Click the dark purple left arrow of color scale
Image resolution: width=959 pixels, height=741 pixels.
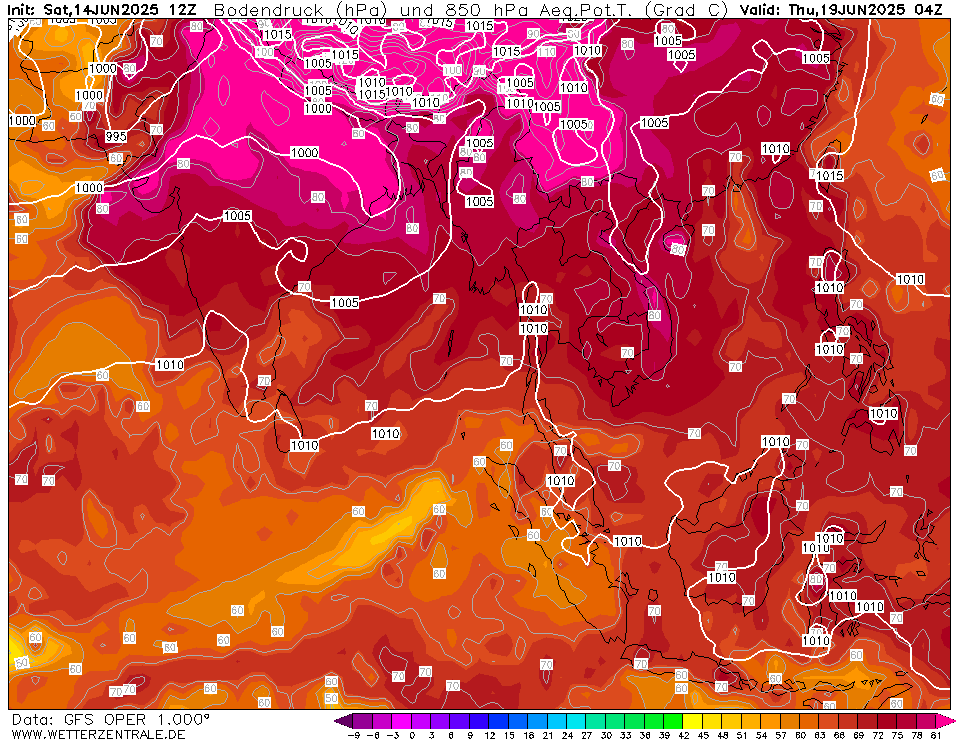[344, 720]
